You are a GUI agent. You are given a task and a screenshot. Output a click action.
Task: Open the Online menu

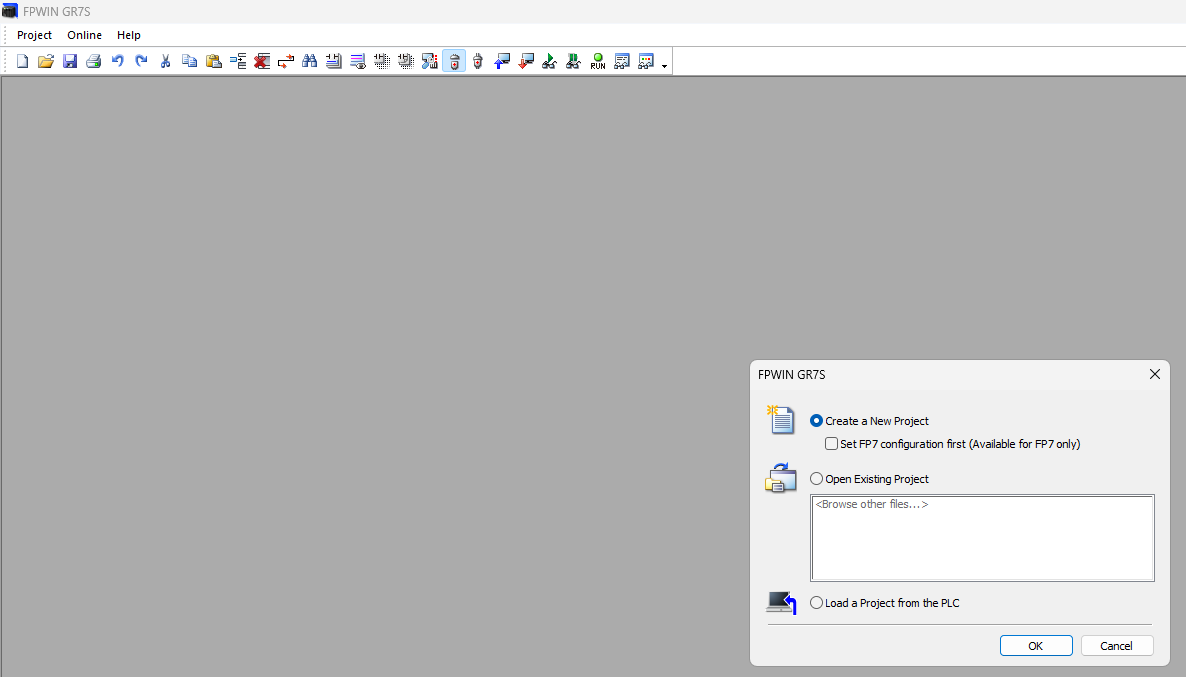[84, 35]
